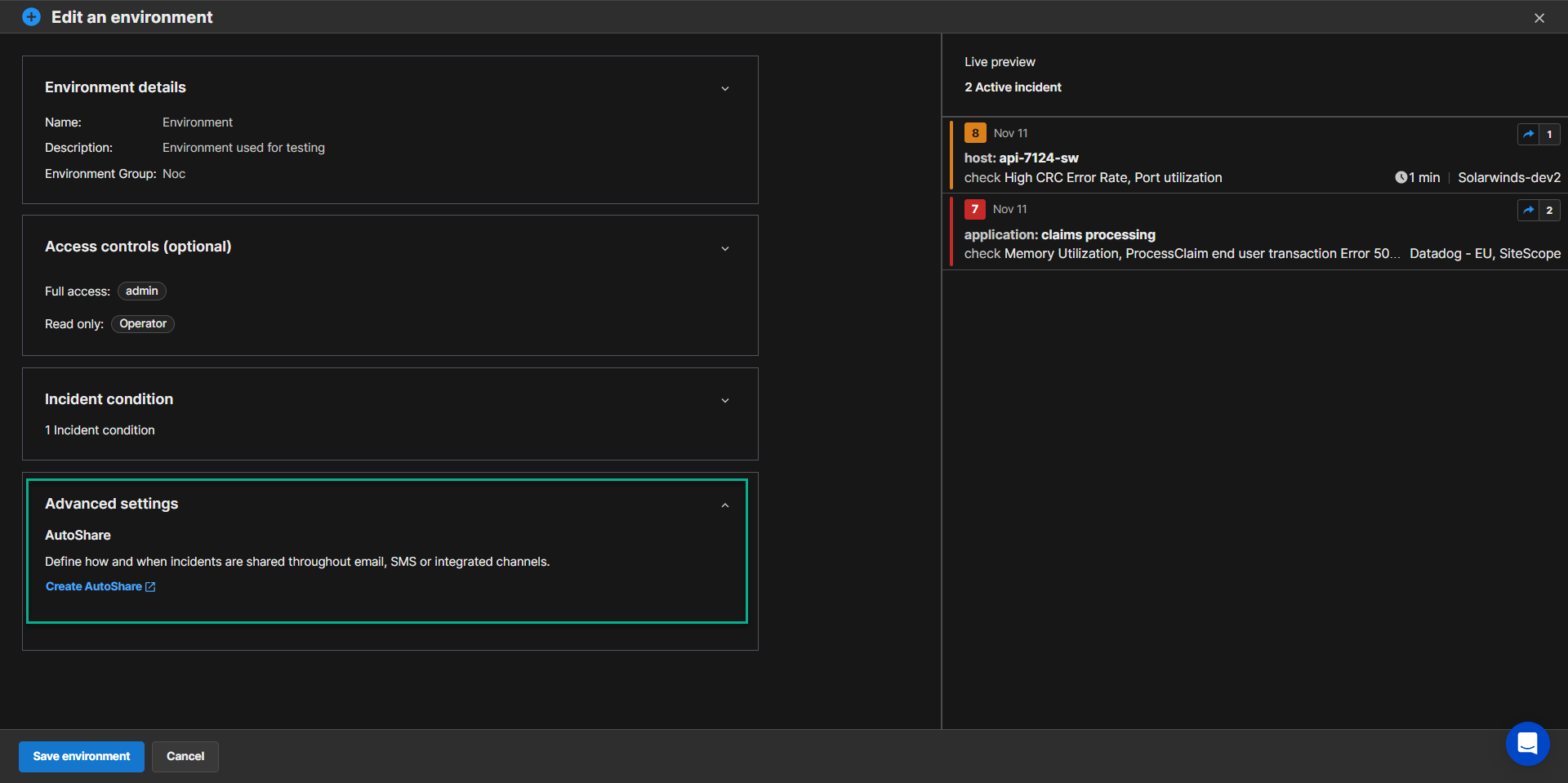The width and height of the screenshot is (1568, 783).
Task: Open the Create AutoShare link
Action: coord(94,587)
